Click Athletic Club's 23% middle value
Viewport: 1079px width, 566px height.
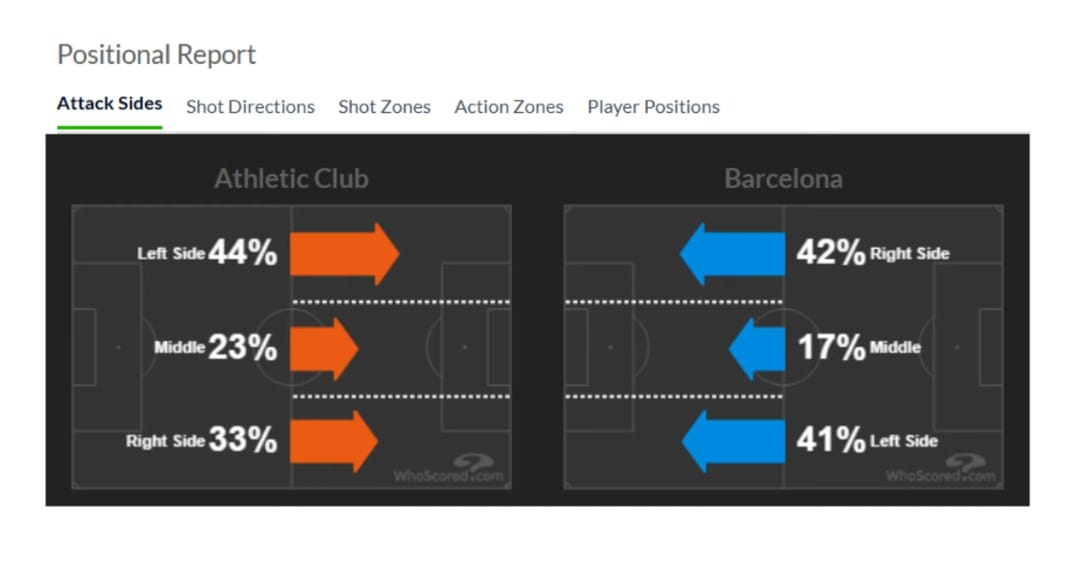(243, 348)
